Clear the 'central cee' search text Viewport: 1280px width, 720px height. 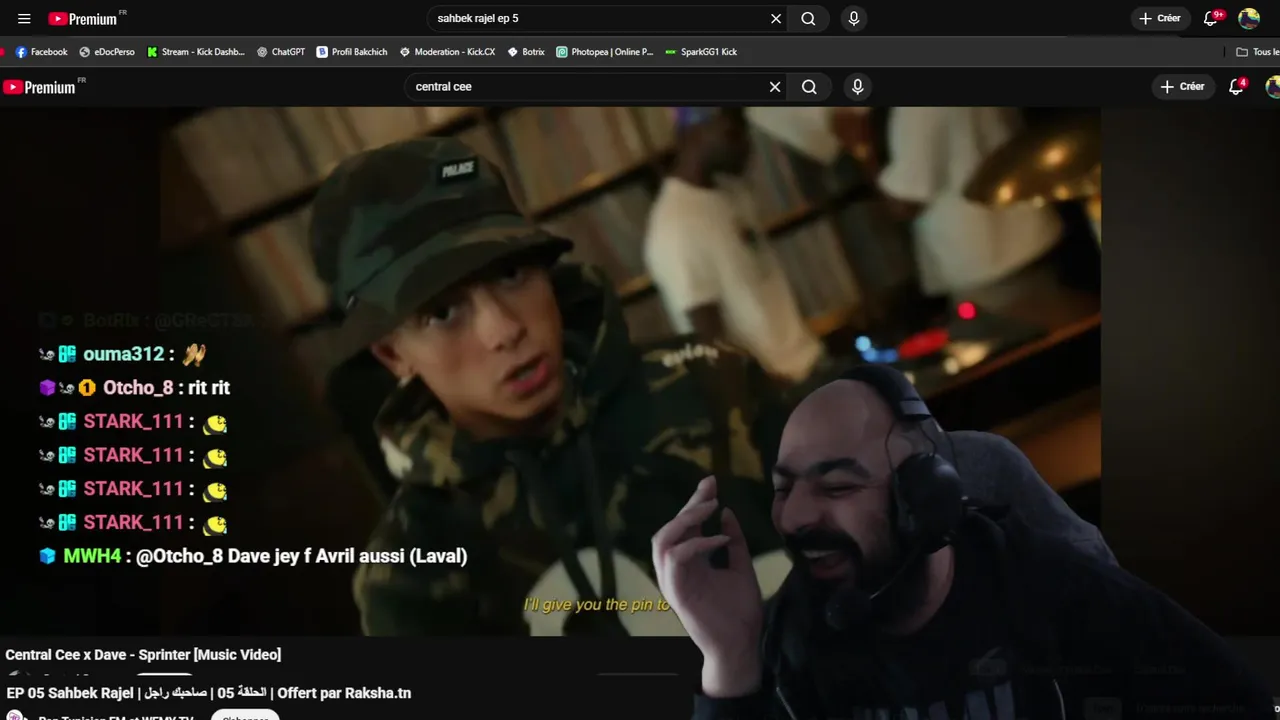[x=775, y=87]
